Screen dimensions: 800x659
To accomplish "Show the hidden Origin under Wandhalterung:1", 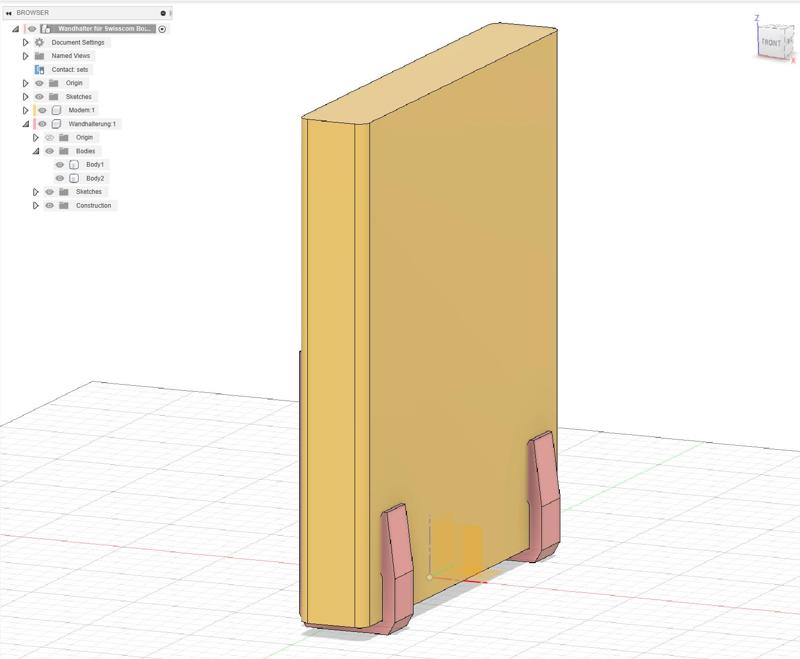I will [x=49, y=138].
